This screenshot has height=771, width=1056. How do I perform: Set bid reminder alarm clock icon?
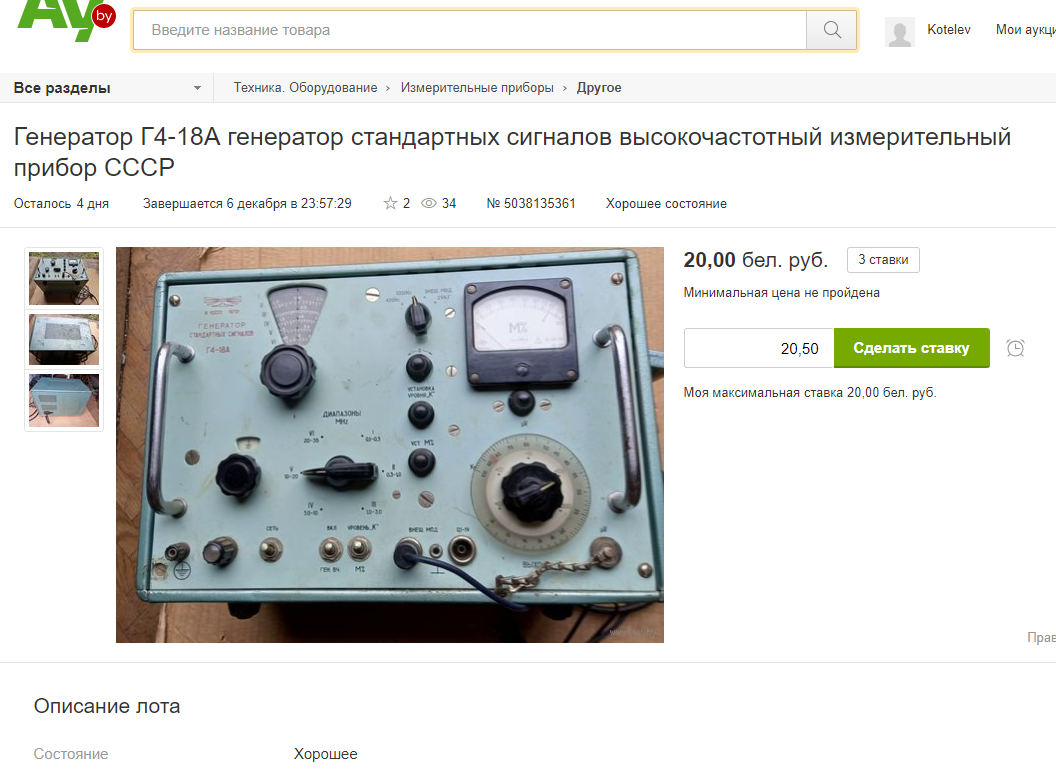click(1016, 348)
